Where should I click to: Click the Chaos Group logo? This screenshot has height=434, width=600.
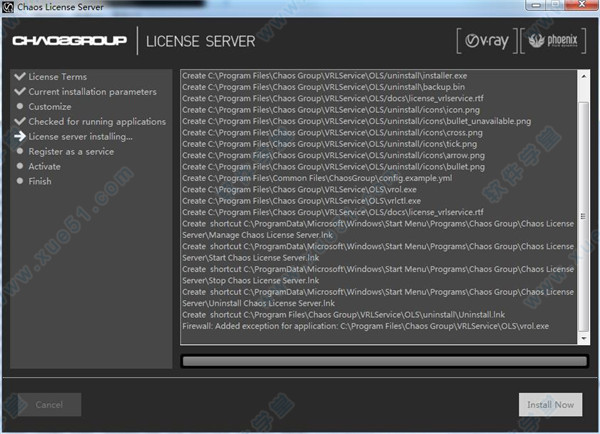(69, 41)
